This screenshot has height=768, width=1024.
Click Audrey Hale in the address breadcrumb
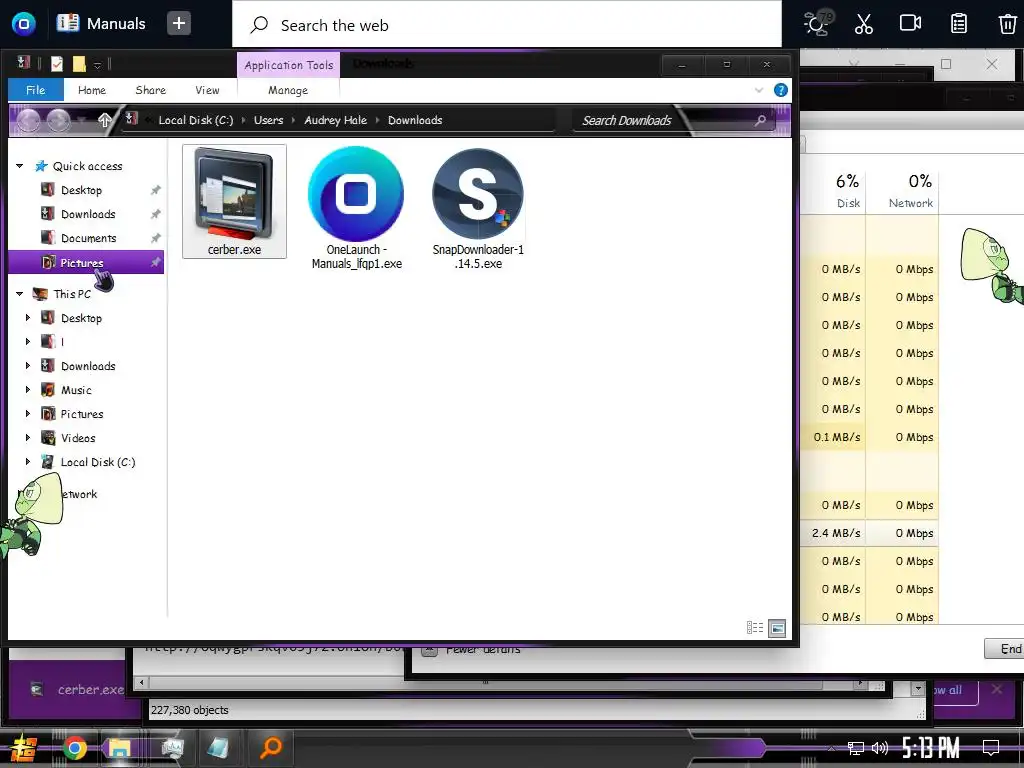pos(336,120)
